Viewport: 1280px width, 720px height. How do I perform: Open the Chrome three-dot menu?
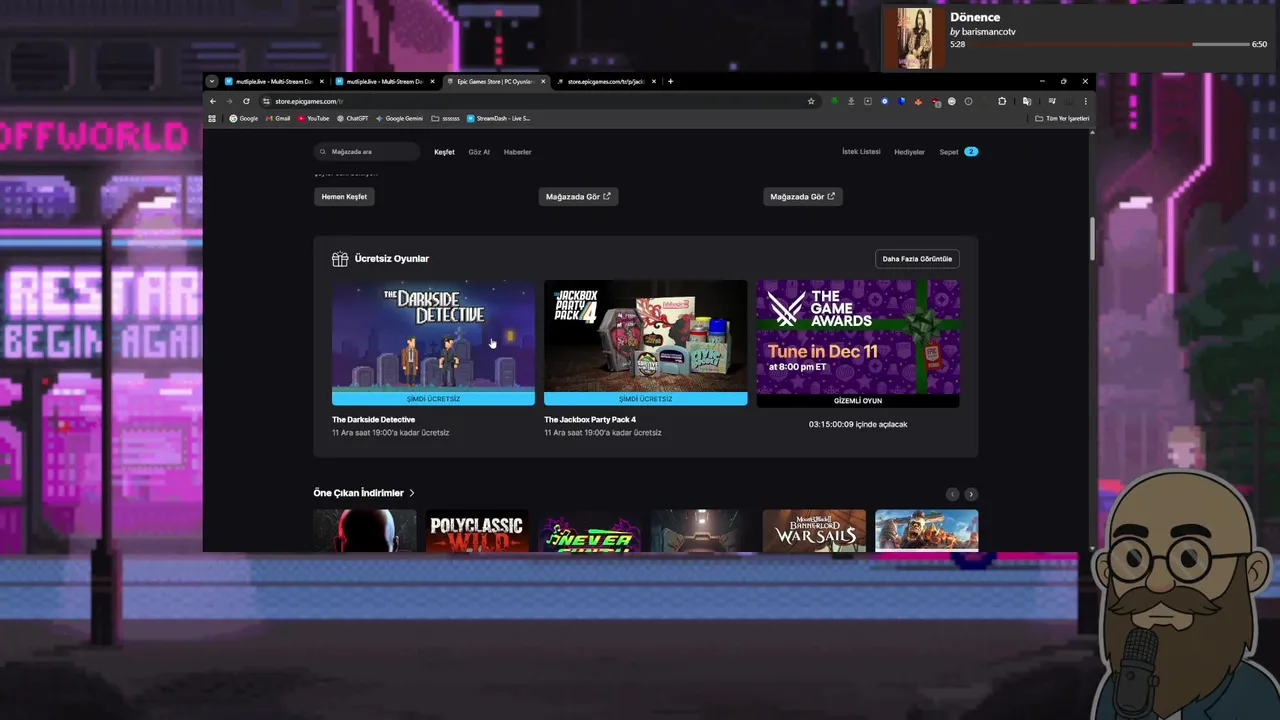1085,101
